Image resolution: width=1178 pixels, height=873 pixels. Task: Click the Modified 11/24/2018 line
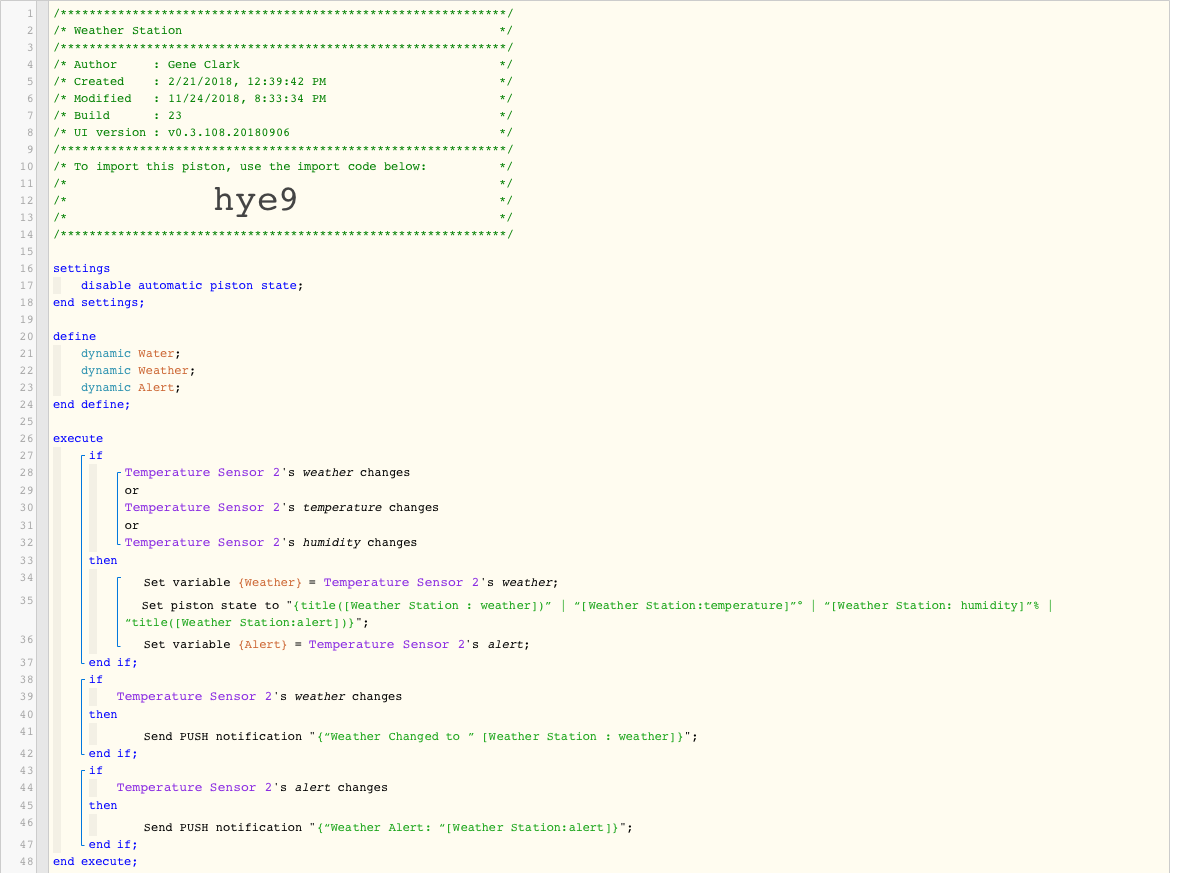[282, 98]
